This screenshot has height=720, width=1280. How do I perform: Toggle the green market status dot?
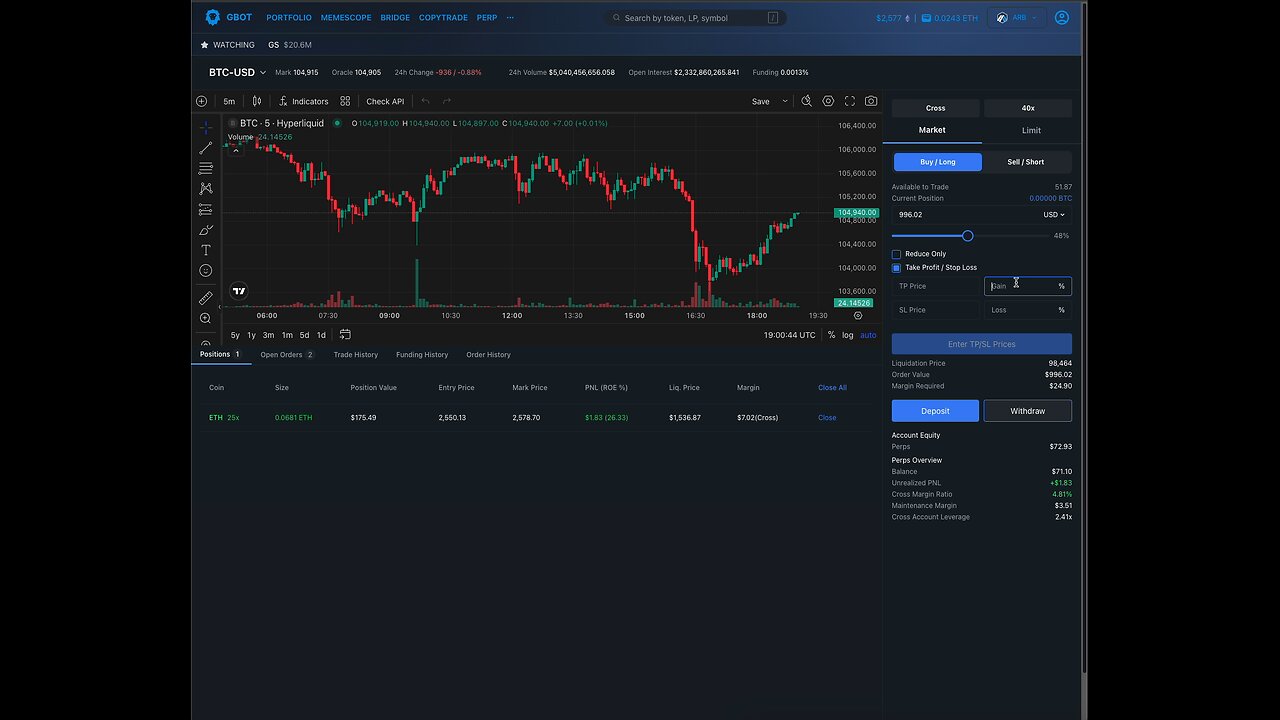pos(337,123)
